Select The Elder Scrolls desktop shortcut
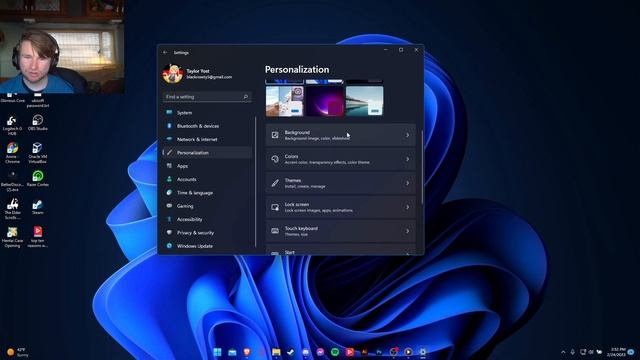Screen dimensions: 640x360 (x=12, y=209)
